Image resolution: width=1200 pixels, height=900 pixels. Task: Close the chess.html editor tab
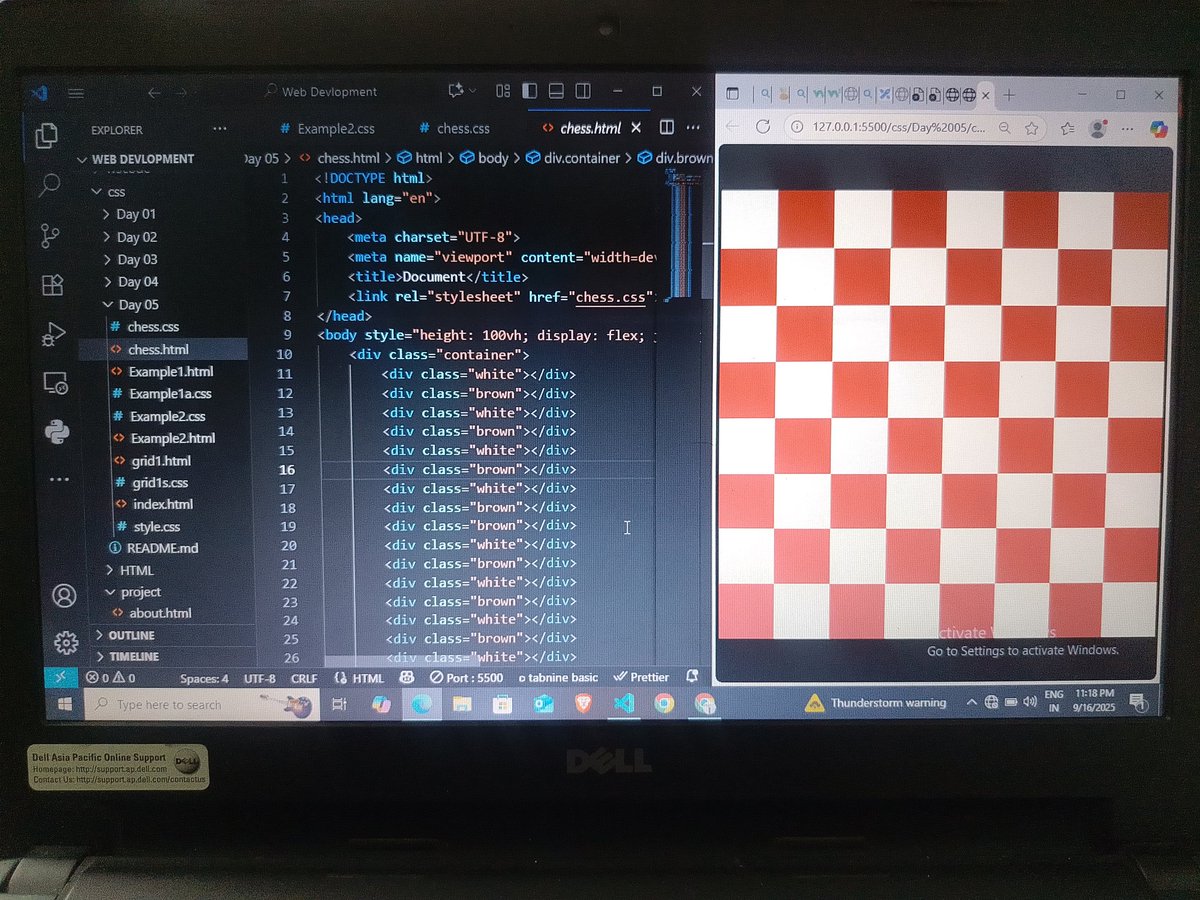click(x=636, y=128)
